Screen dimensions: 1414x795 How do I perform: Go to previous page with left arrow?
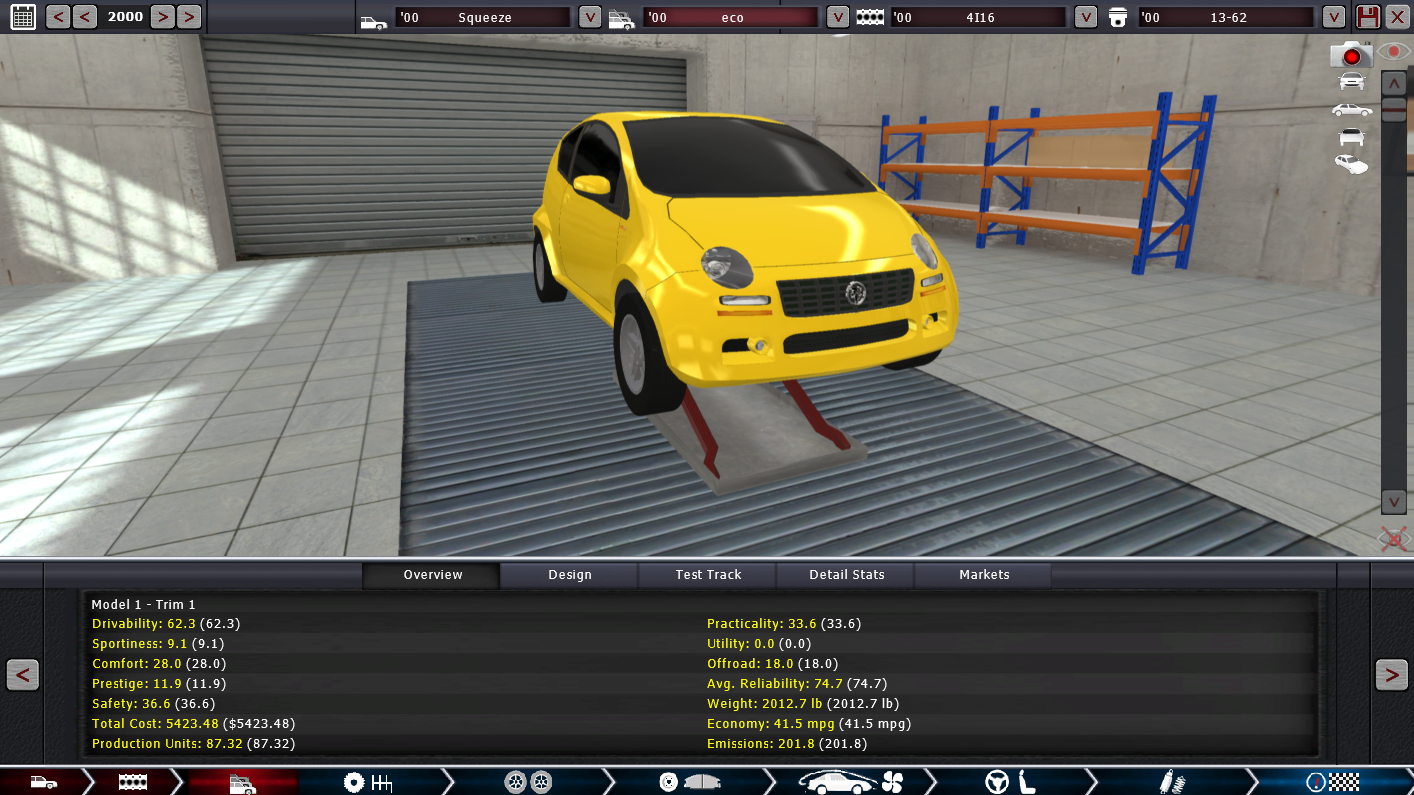[x=22, y=675]
